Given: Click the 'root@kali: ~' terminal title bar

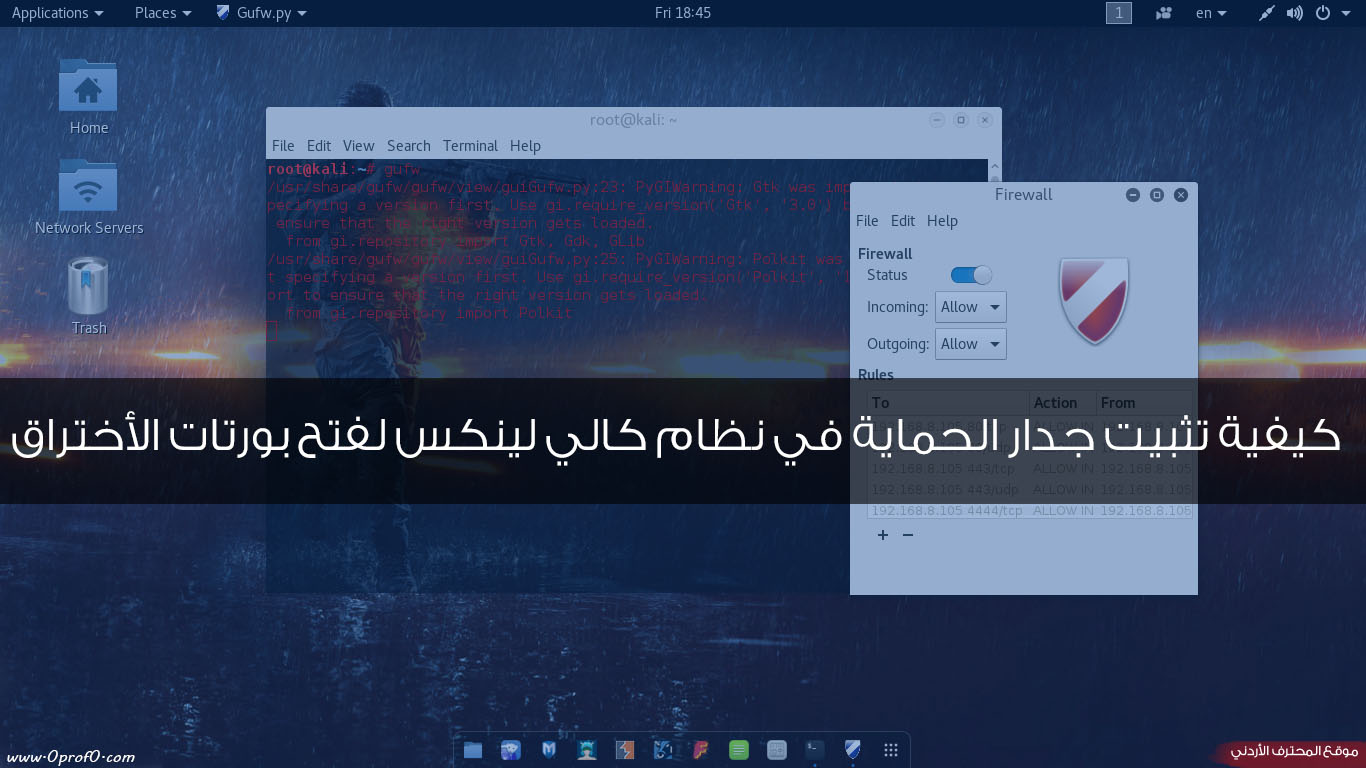Looking at the screenshot, I should [633, 120].
